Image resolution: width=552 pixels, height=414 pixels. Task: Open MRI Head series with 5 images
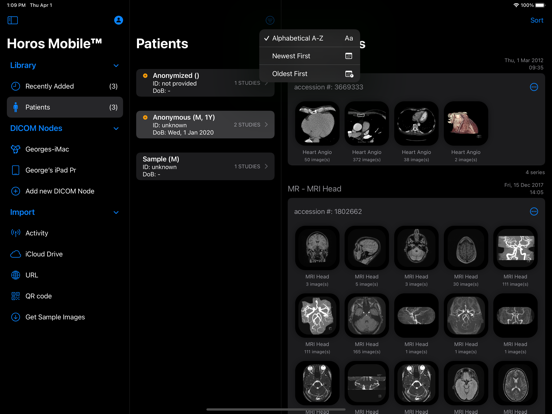(x=367, y=248)
